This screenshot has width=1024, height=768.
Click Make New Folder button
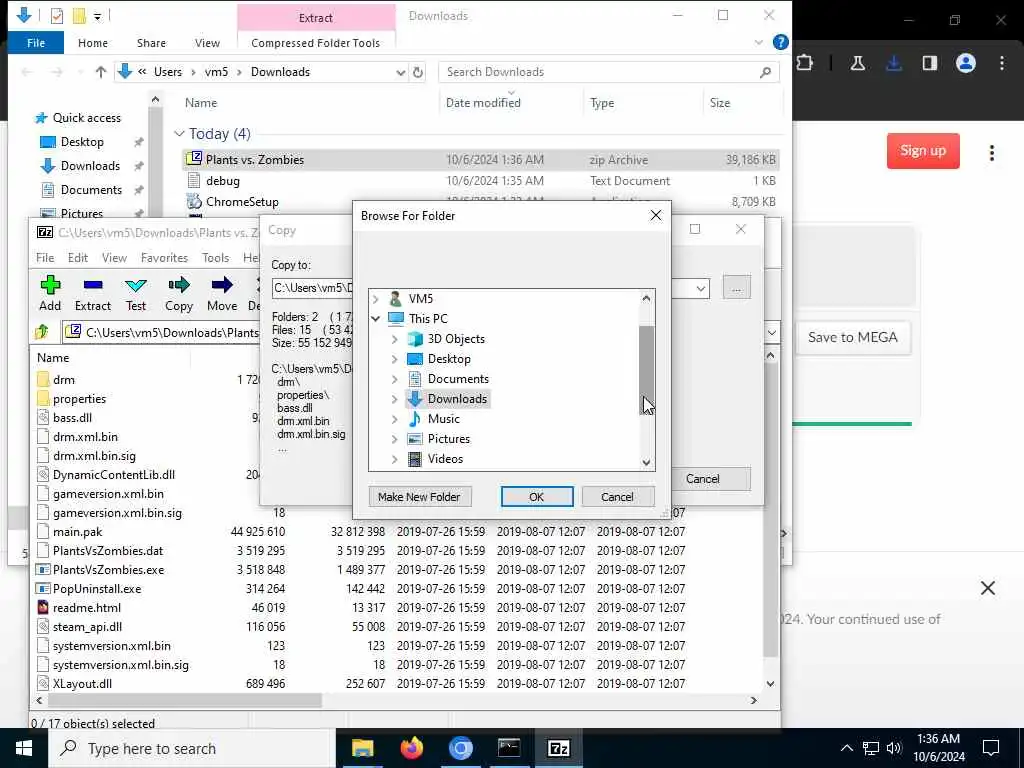click(x=419, y=497)
